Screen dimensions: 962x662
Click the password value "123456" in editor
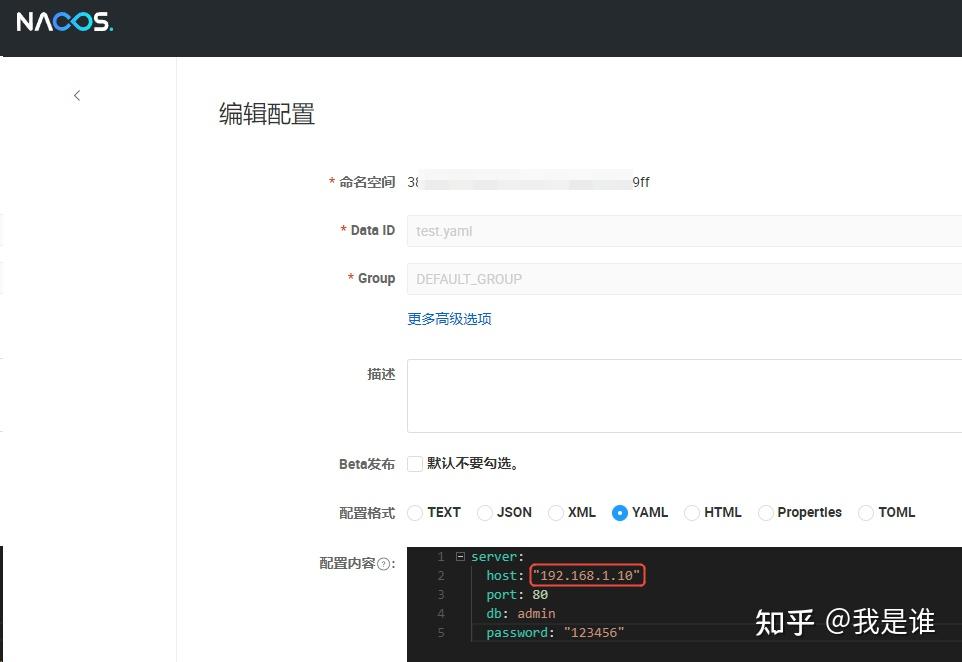(x=596, y=632)
